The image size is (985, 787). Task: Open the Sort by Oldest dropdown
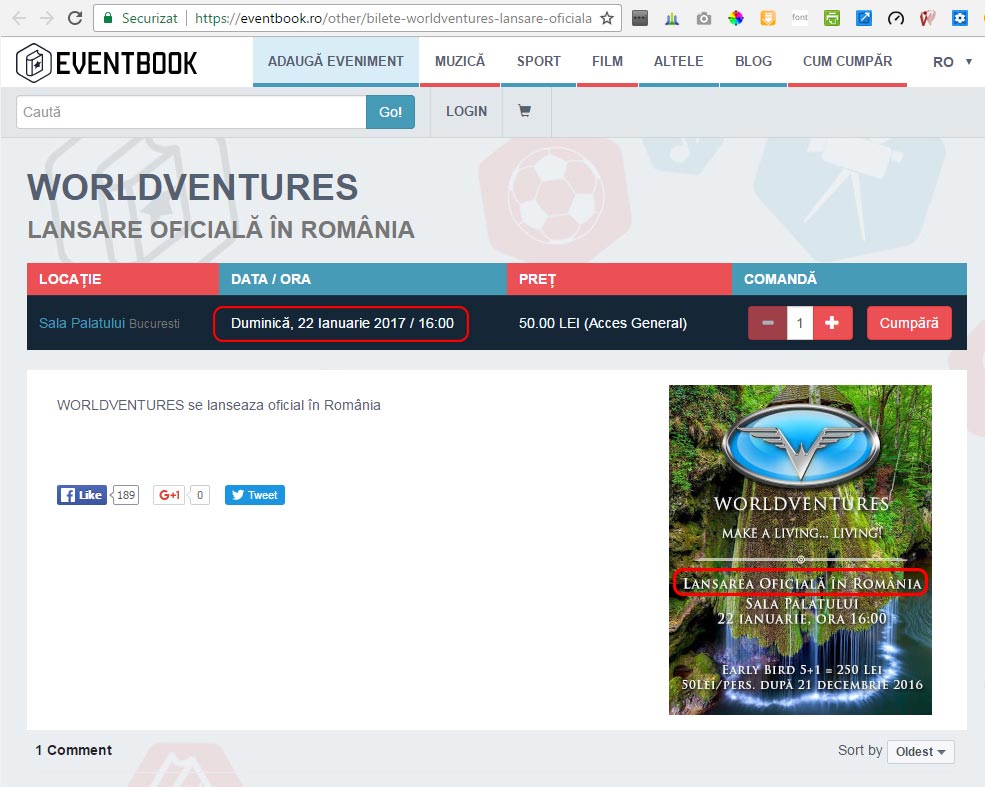coord(920,752)
